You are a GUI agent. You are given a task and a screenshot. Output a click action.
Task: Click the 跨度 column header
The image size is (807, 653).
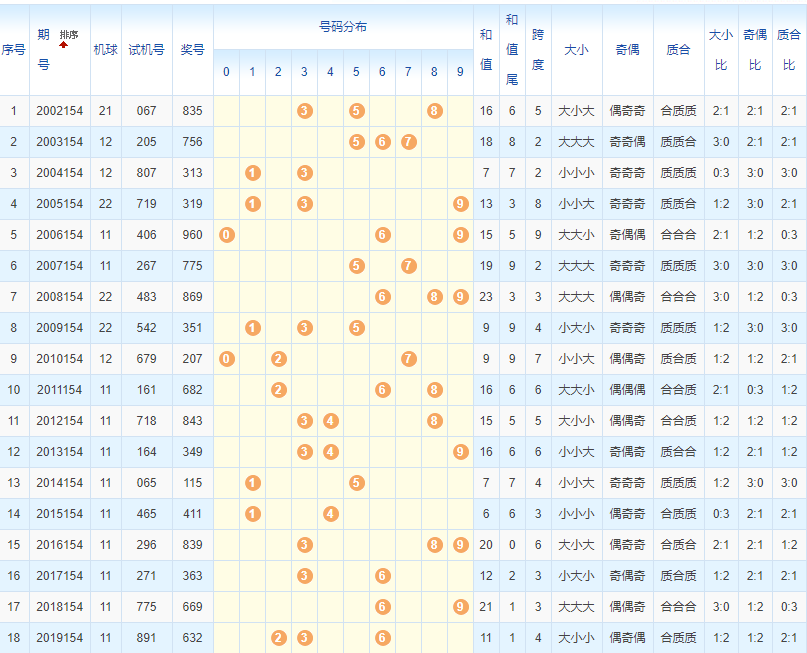538,49
